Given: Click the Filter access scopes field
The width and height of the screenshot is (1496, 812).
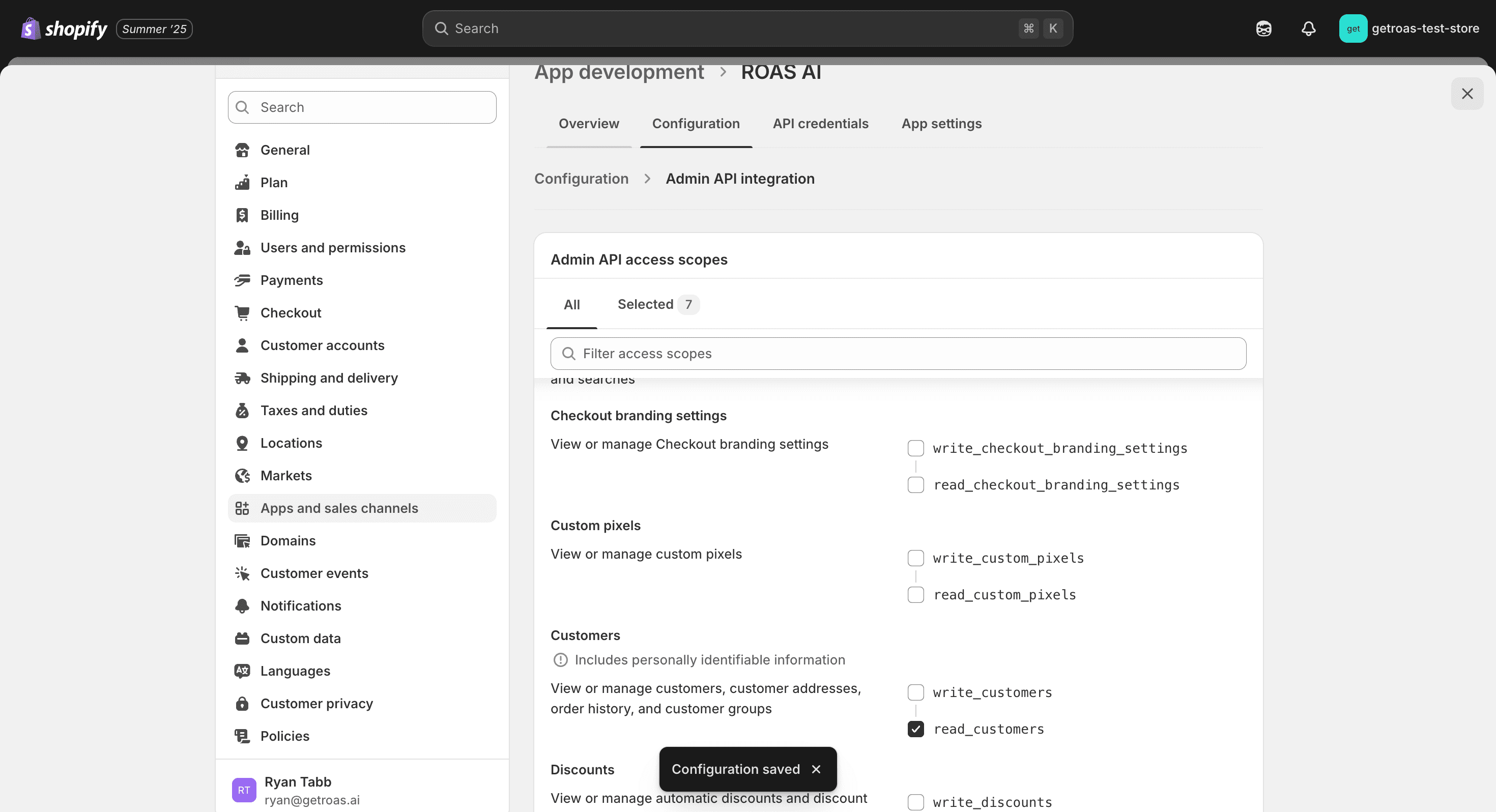Looking at the screenshot, I should tap(898, 353).
